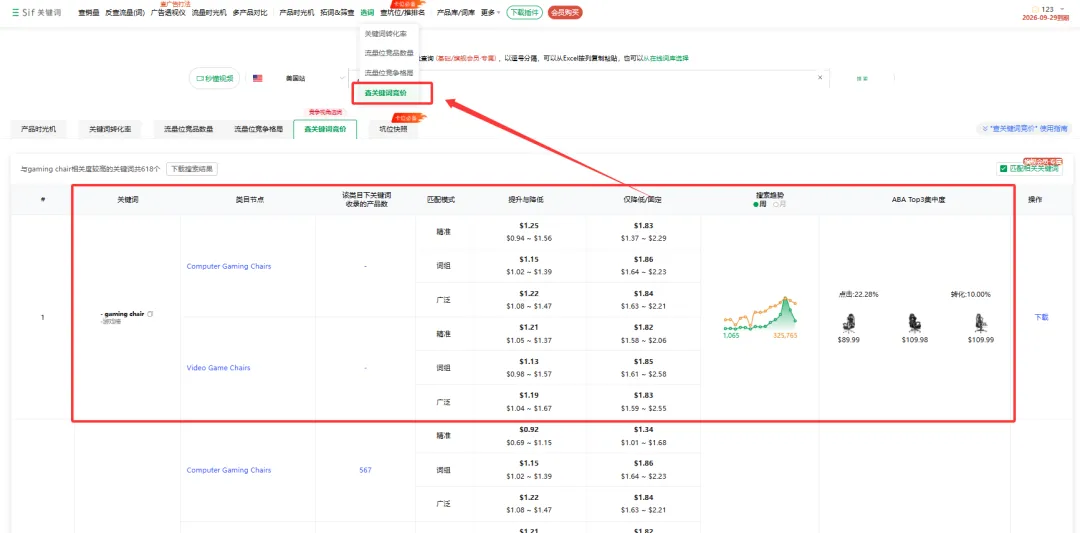The image size is (1080, 533).
Task: Click the $1.37 ~ $2.29 bid range cell
Action: tap(643, 238)
